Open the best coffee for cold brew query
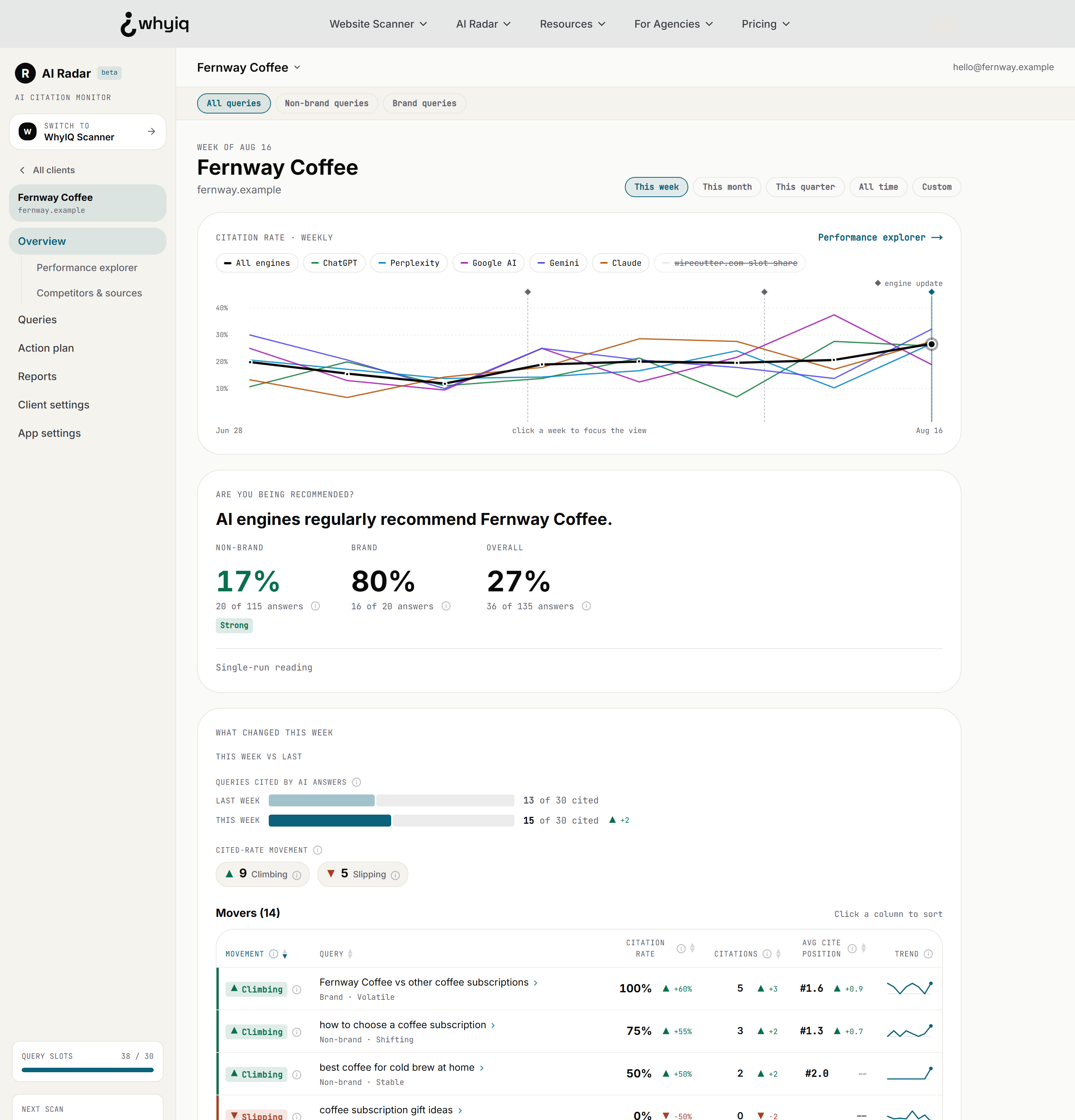Image resolution: width=1075 pixels, height=1120 pixels. 402,1067
